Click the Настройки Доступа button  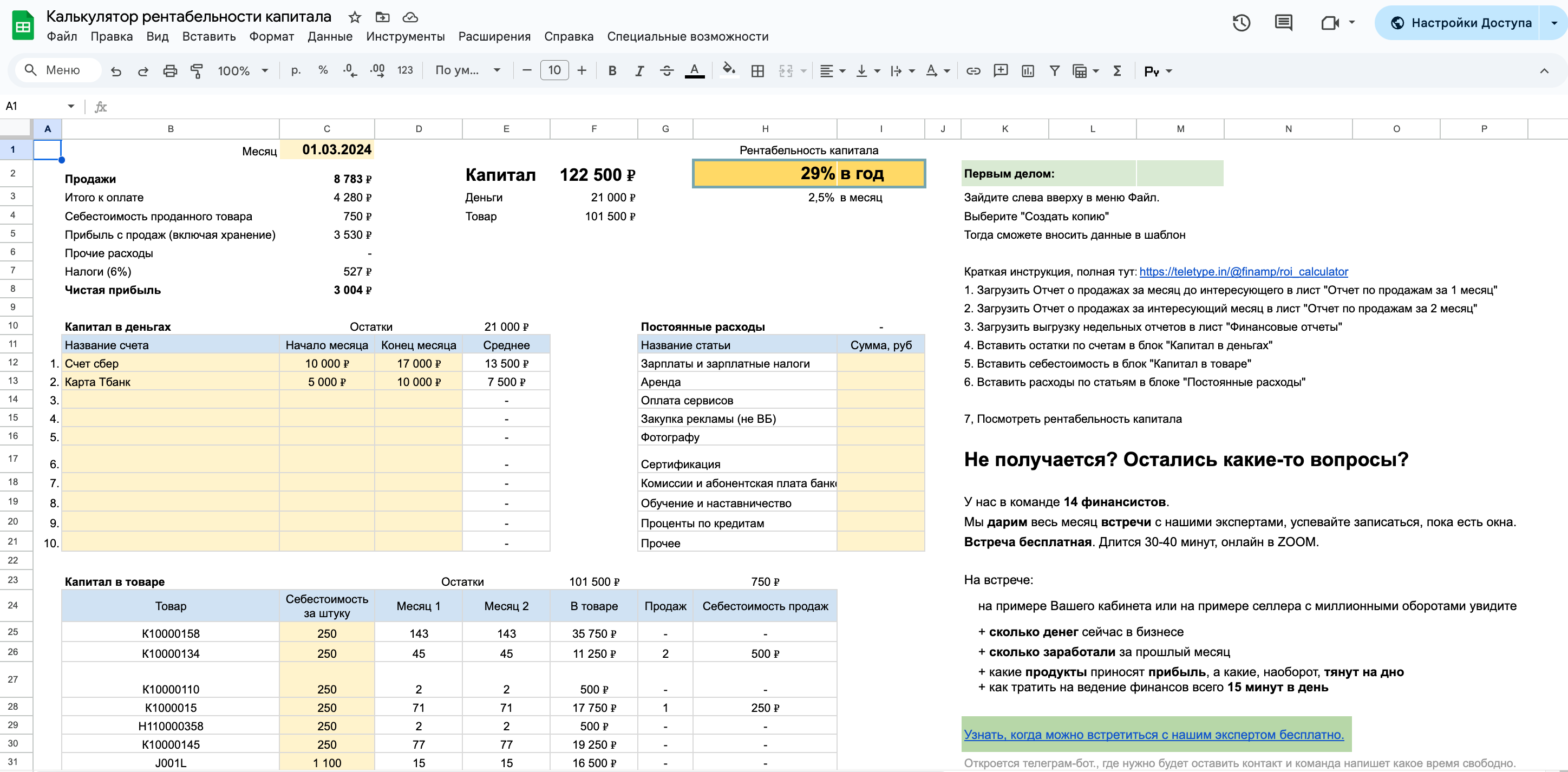pos(1461,23)
